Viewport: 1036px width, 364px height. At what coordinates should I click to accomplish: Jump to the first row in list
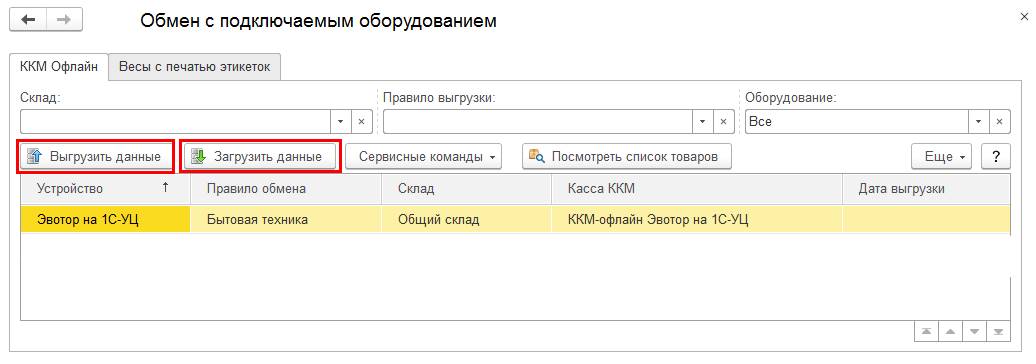tap(926, 332)
